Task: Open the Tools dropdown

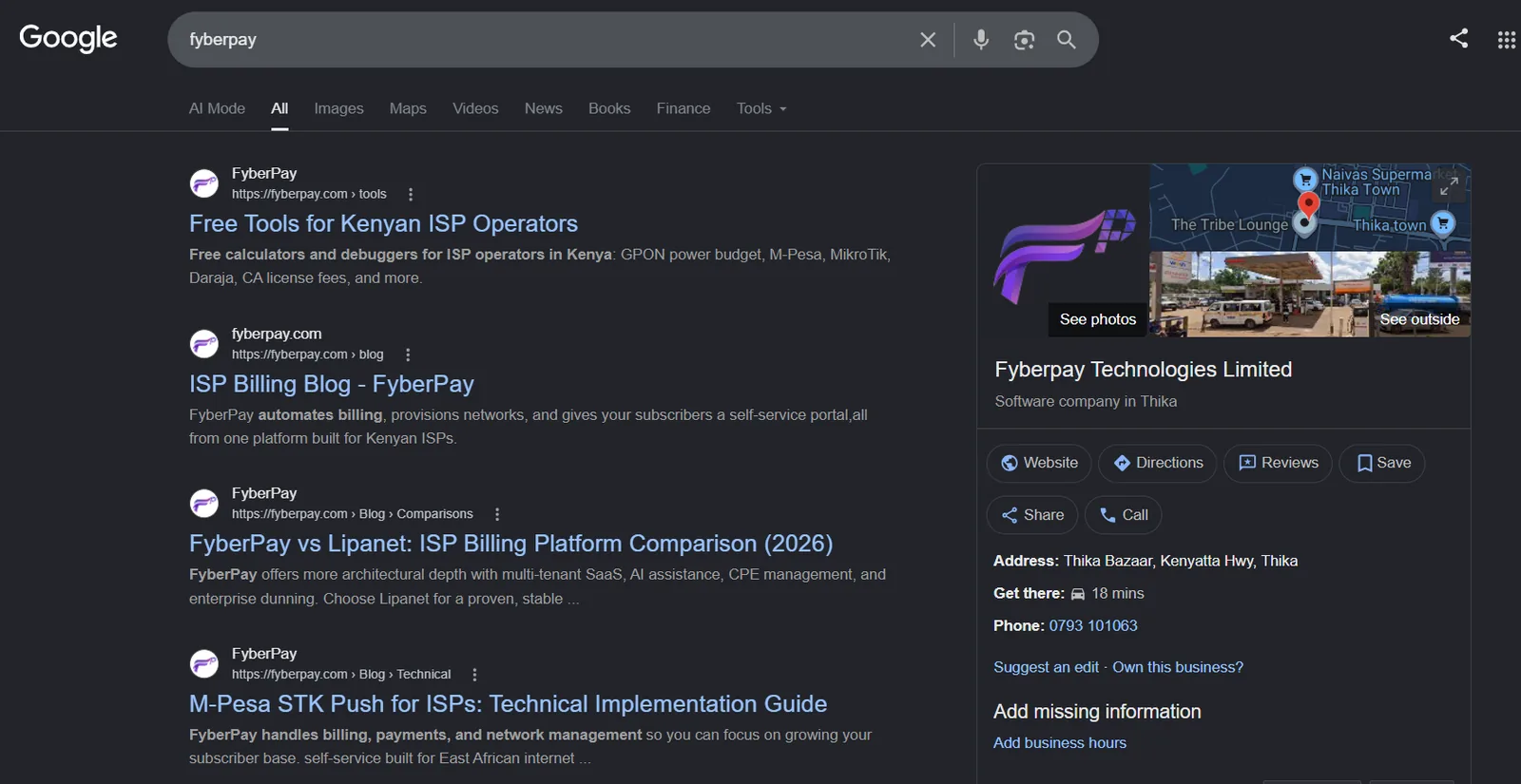Action: point(761,108)
